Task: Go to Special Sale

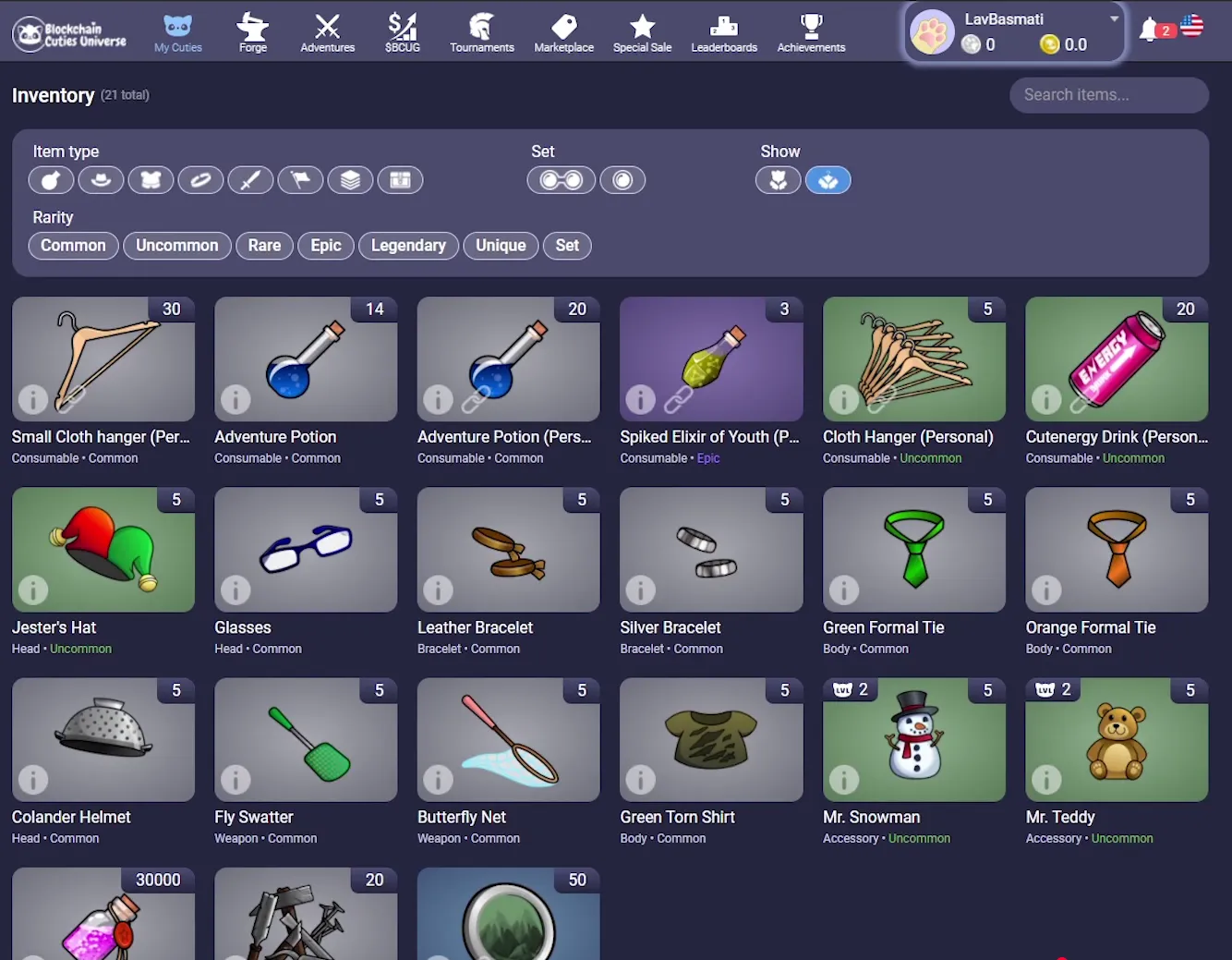Action: [643, 34]
